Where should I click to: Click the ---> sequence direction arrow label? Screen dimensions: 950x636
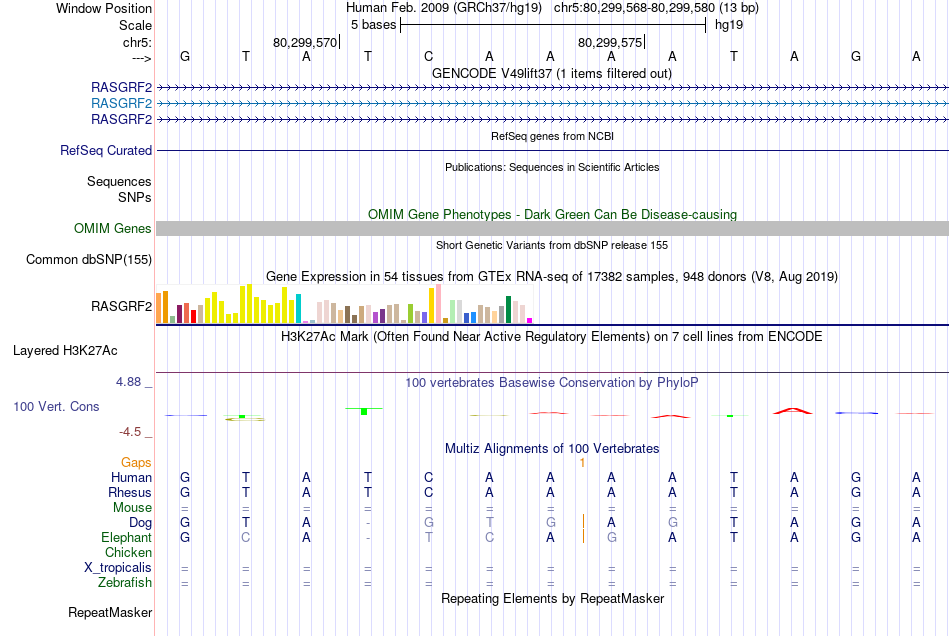pyautogui.click(x=141, y=58)
